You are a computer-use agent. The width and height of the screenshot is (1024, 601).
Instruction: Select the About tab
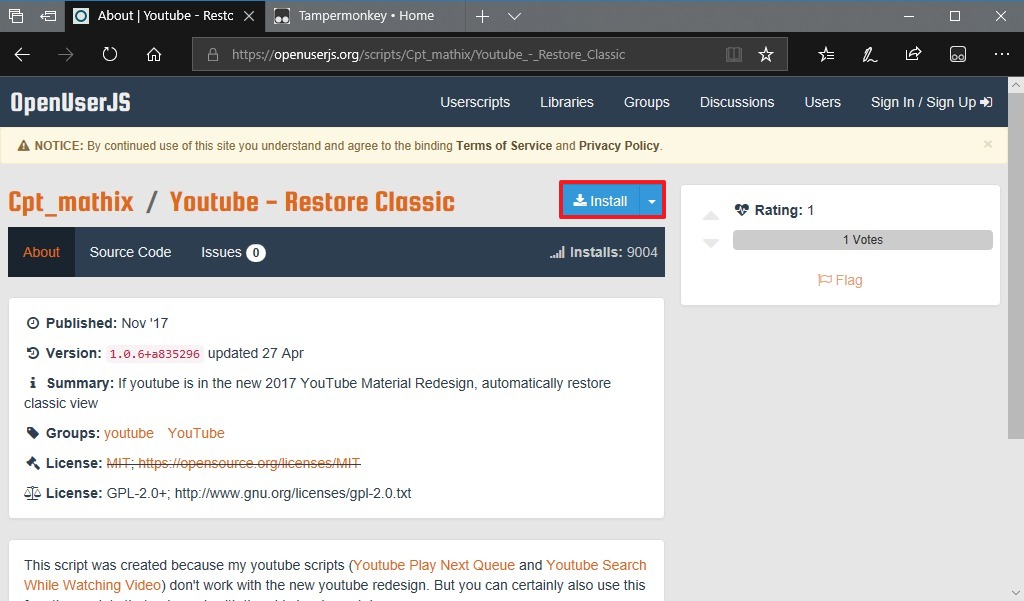(x=41, y=252)
